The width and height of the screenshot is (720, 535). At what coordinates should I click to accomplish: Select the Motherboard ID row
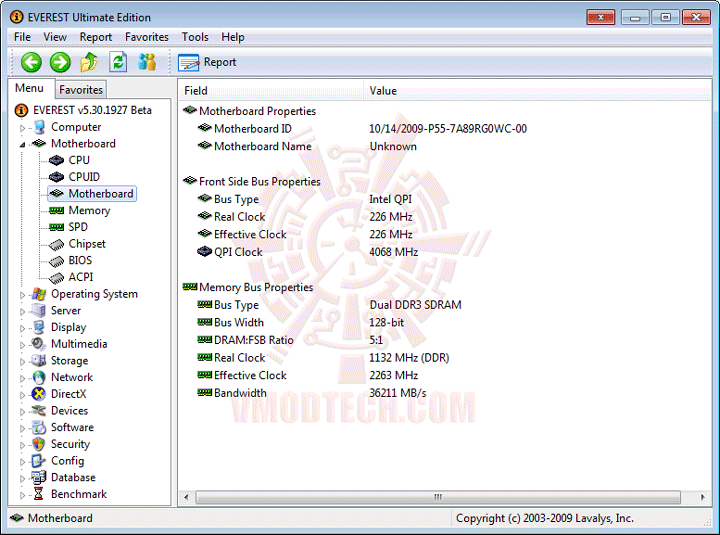(x=362, y=129)
